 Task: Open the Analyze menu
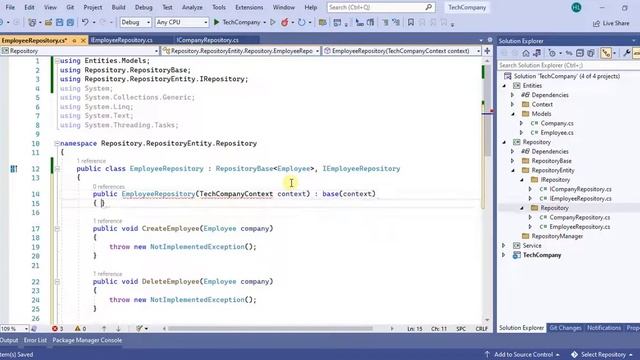coord(192,7)
